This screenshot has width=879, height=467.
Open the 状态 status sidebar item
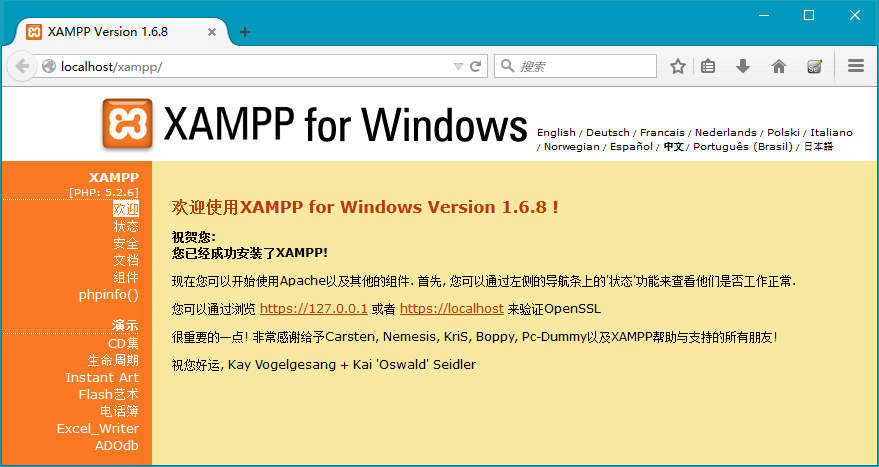point(126,226)
